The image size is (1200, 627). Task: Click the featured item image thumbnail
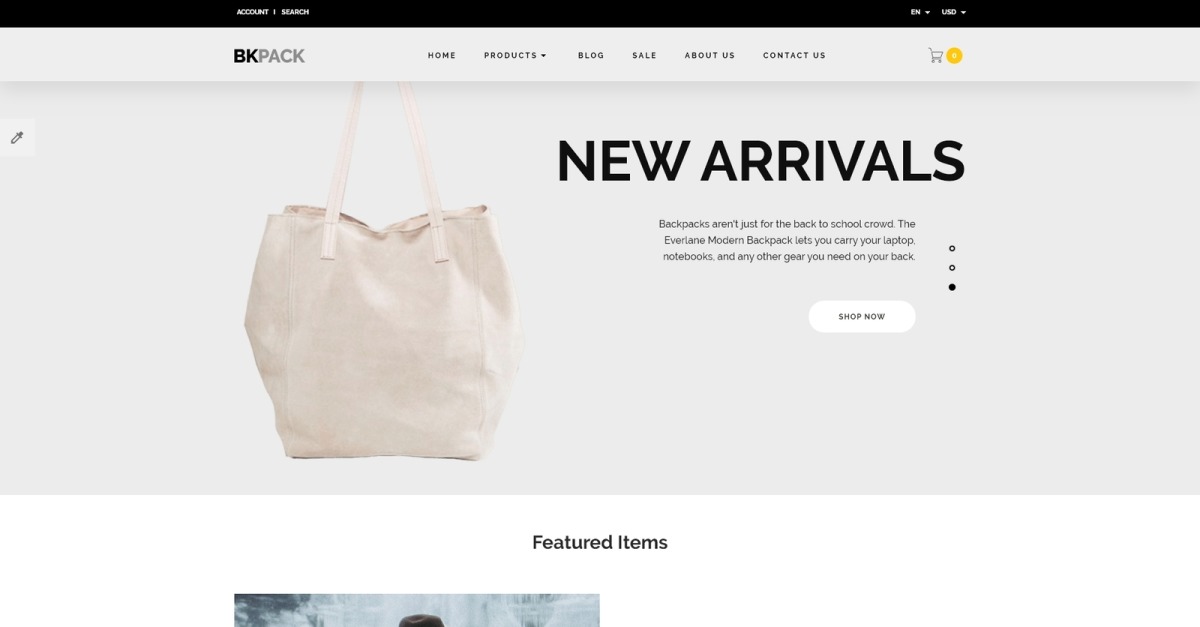[417, 610]
